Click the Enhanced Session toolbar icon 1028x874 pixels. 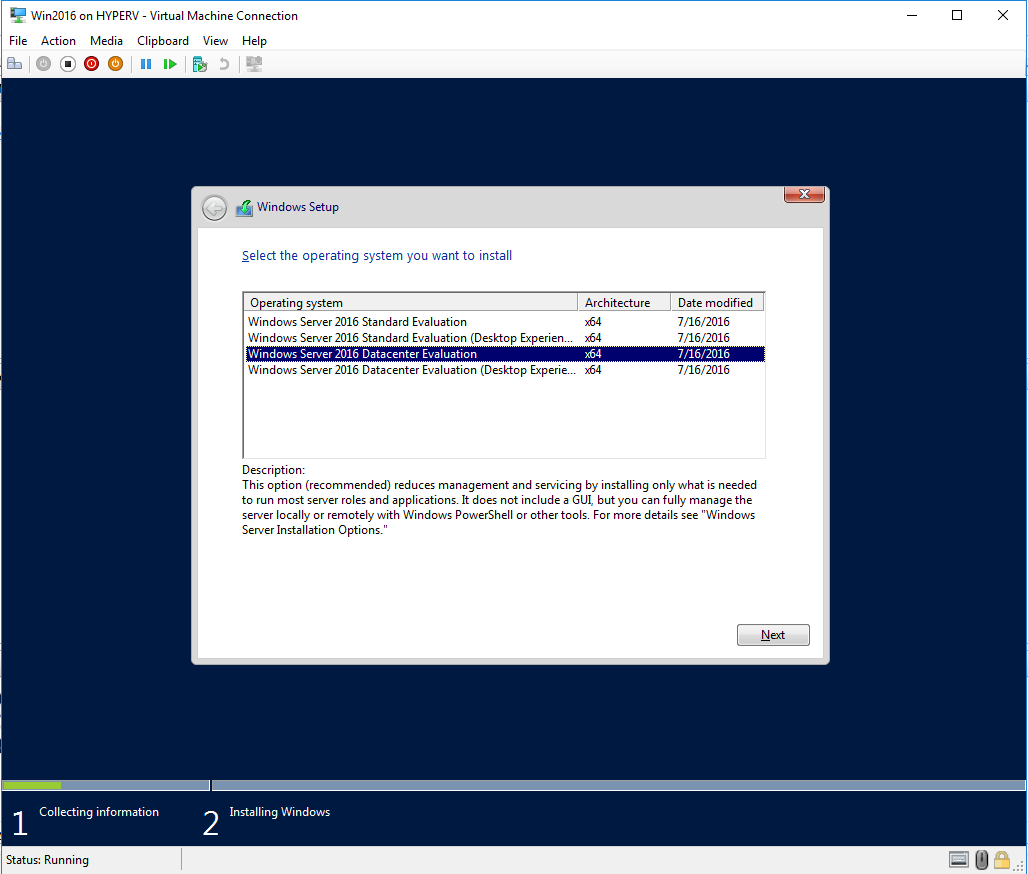(254, 64)
